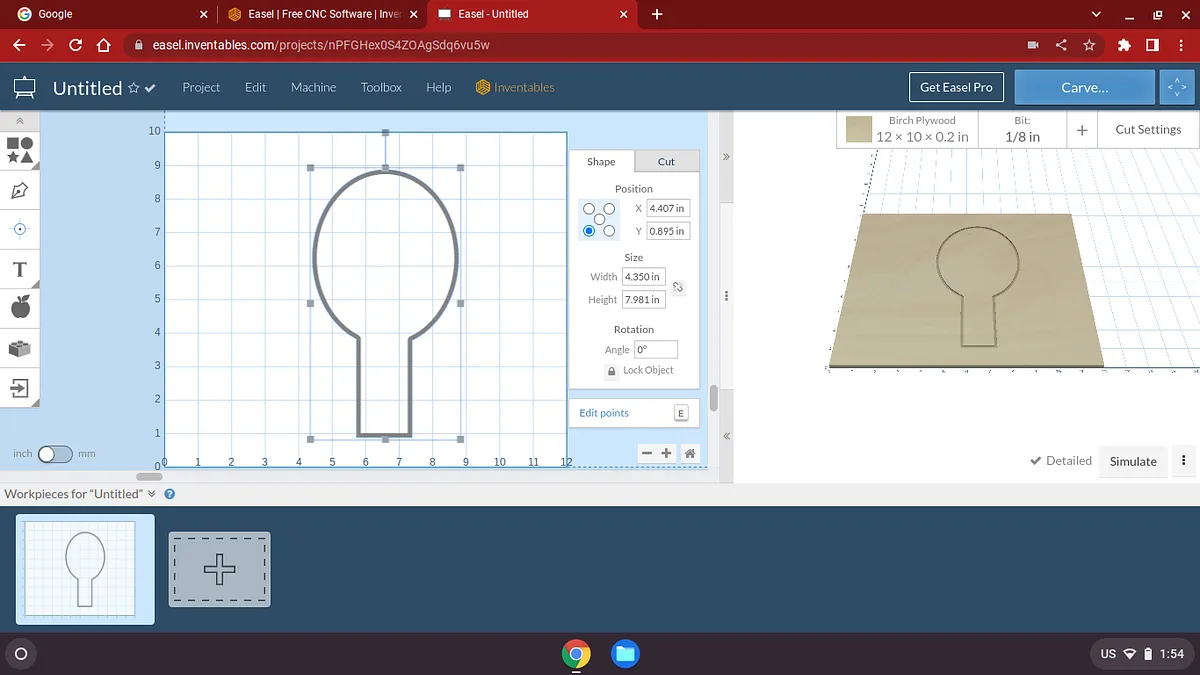Collapse the left tool panel chevron

[20, 121]
